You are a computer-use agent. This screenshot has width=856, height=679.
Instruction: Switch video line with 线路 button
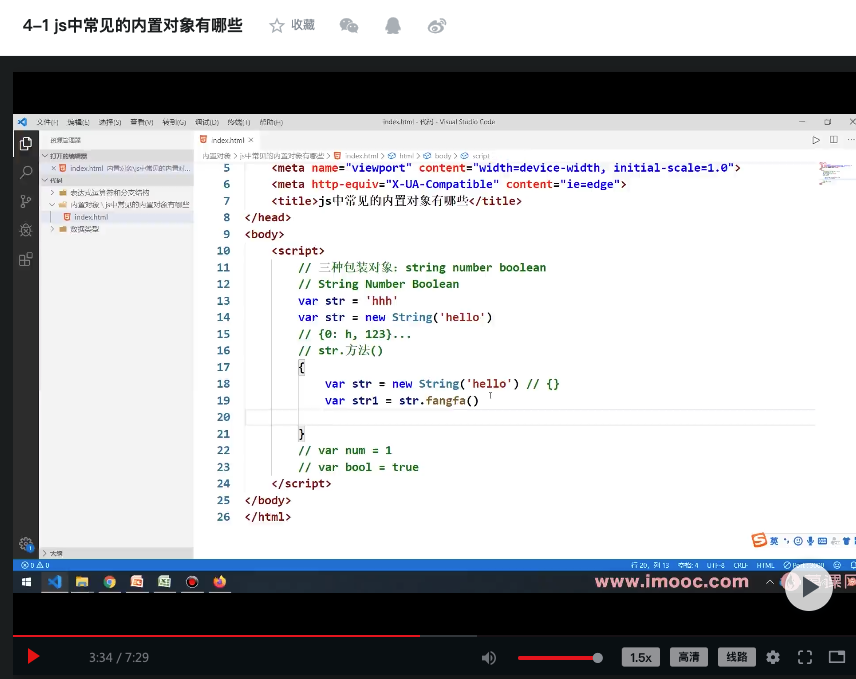click(x=736, y=657)
